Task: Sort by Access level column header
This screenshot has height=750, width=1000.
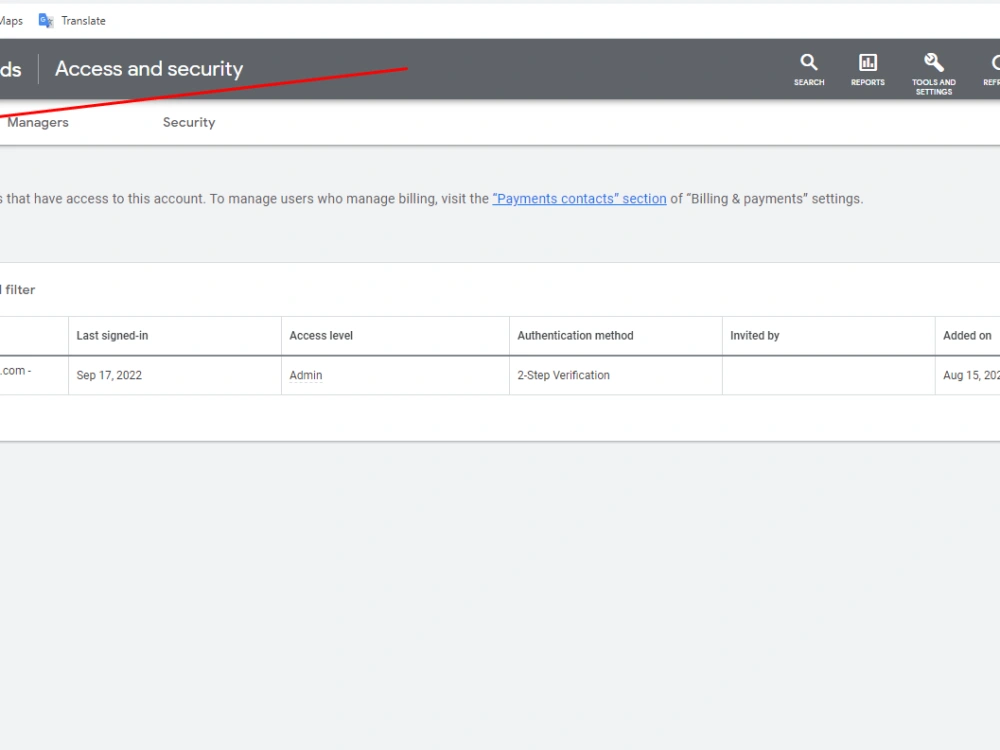Action: [321, 335]
